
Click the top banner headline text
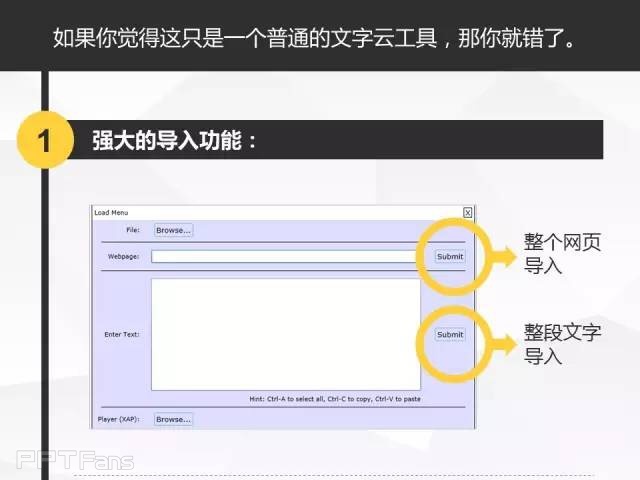pyautogui.click(x=319, y=42)
